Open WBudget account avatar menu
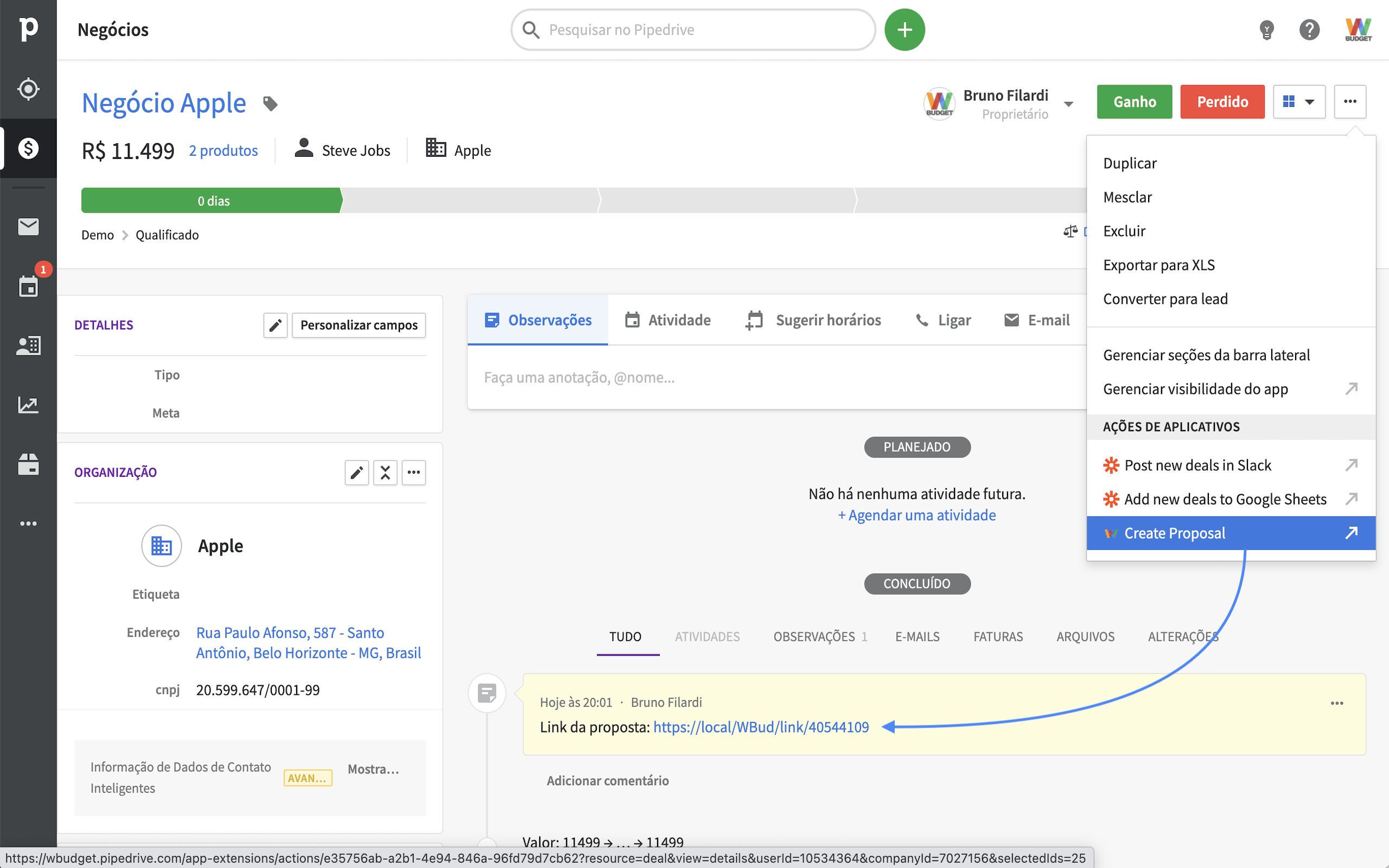This screenshot has height=868, width=1389. (x=1358, y=29)
